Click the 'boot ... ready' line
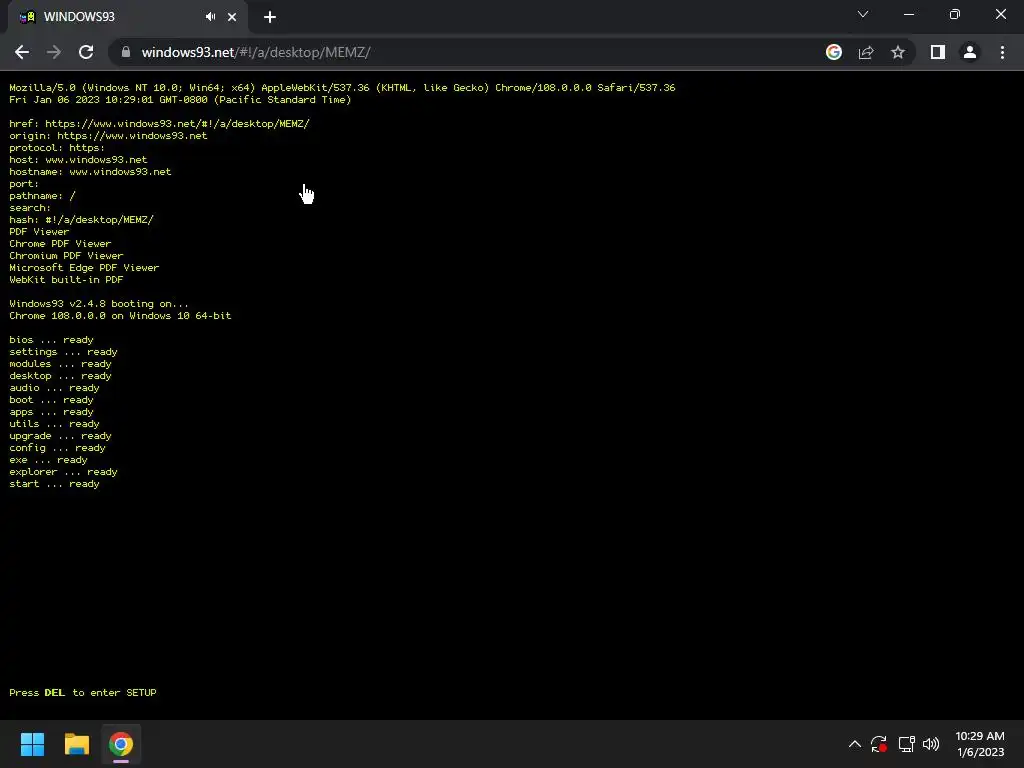This screenshot has height=768, width=1024. 51,400
